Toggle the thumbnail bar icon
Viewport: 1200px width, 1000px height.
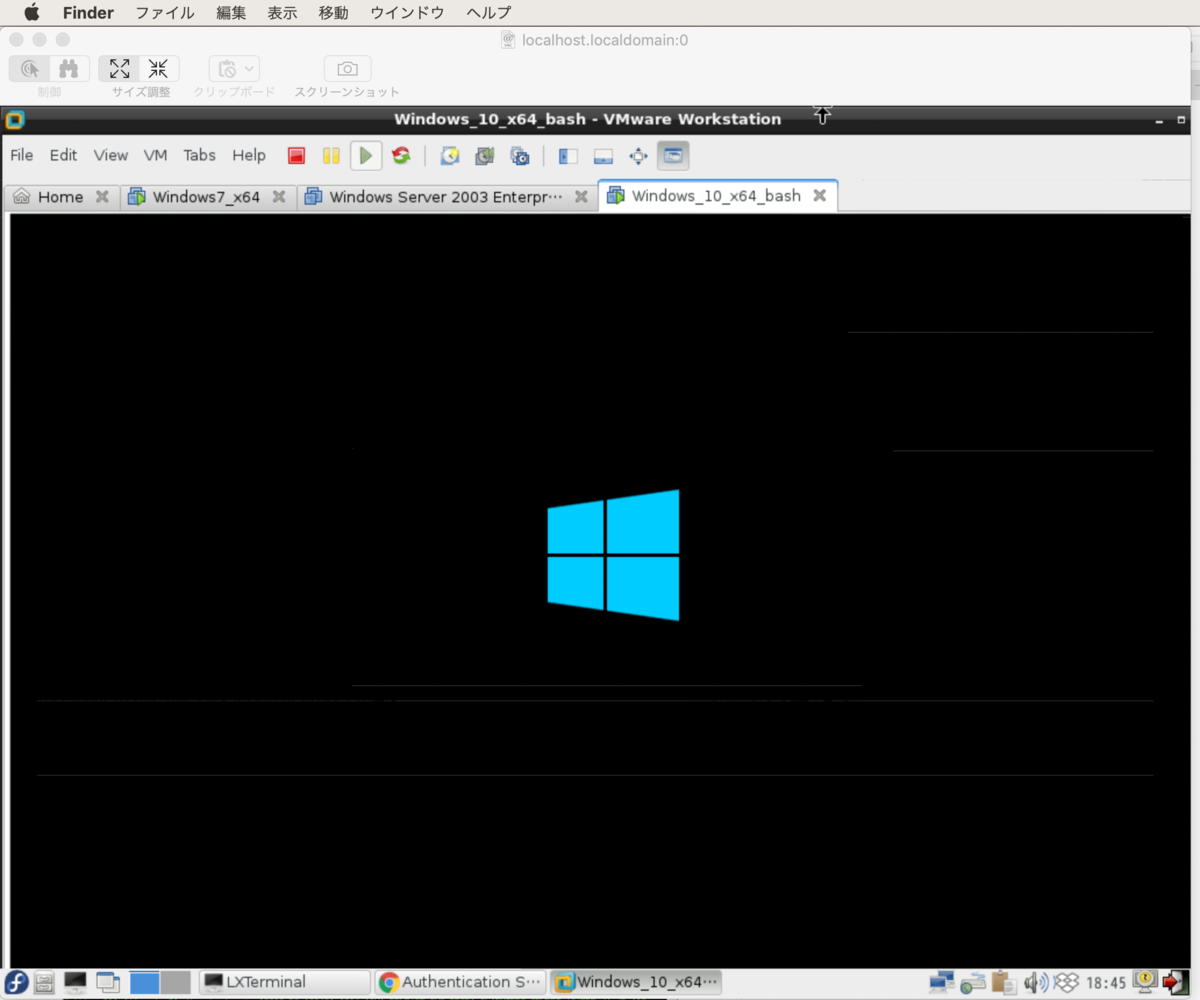pyautogui.click(x=603, y=156)
